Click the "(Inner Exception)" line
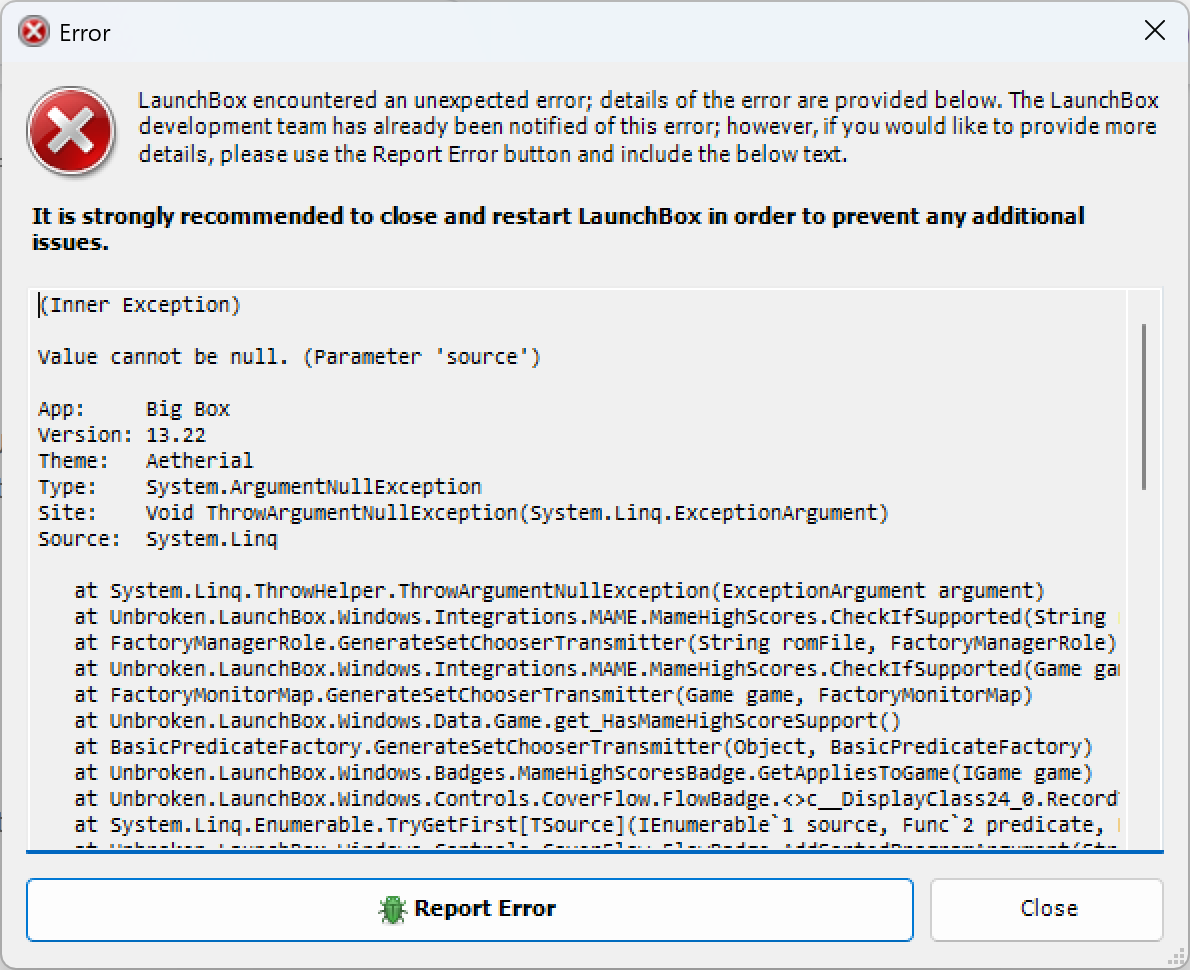The image size is (1190, 970). 140,305
